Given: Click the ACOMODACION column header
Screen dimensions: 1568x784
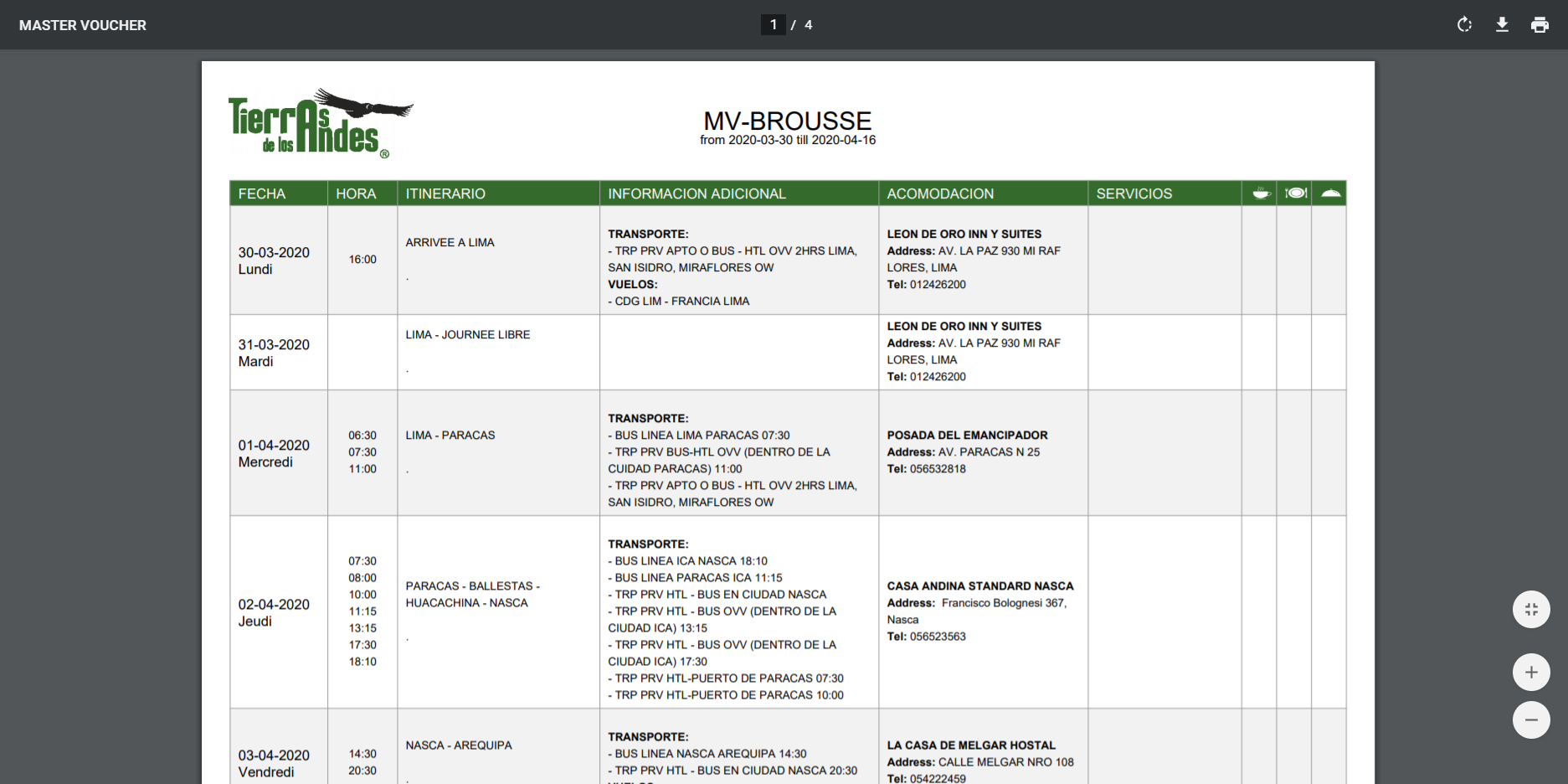Looking at the screenshot, I should (x=940, y=194).
